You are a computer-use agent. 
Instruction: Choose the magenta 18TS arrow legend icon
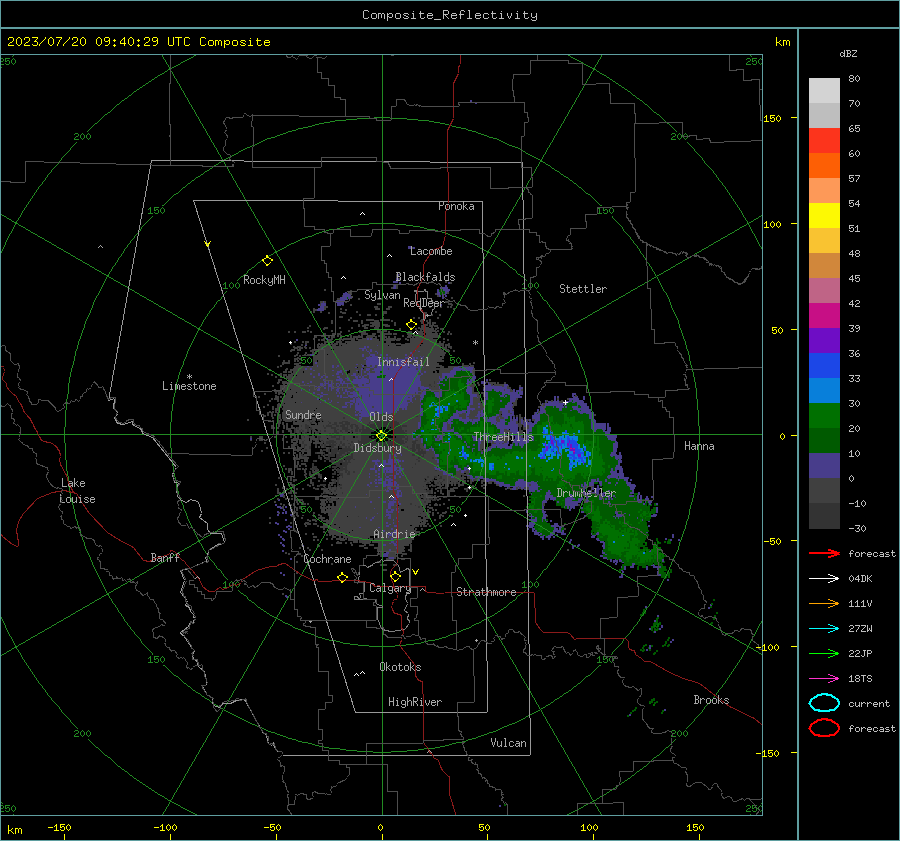coord(824,679)
